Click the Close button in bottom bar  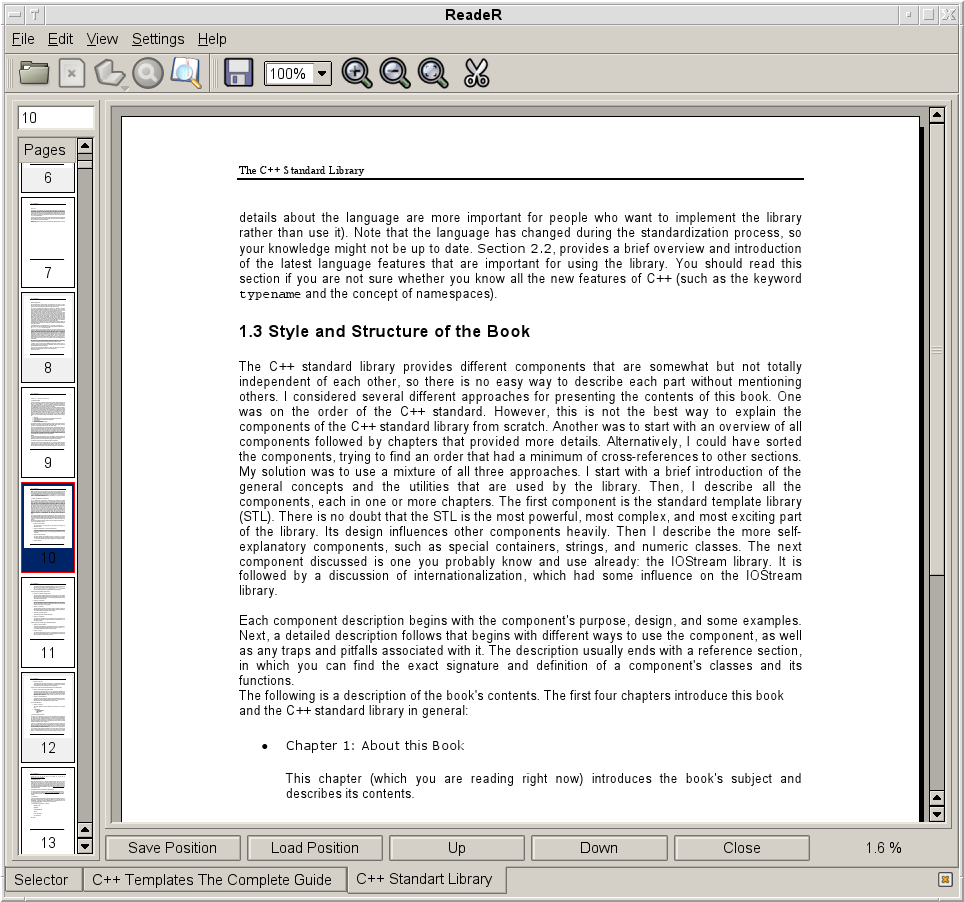741,848
